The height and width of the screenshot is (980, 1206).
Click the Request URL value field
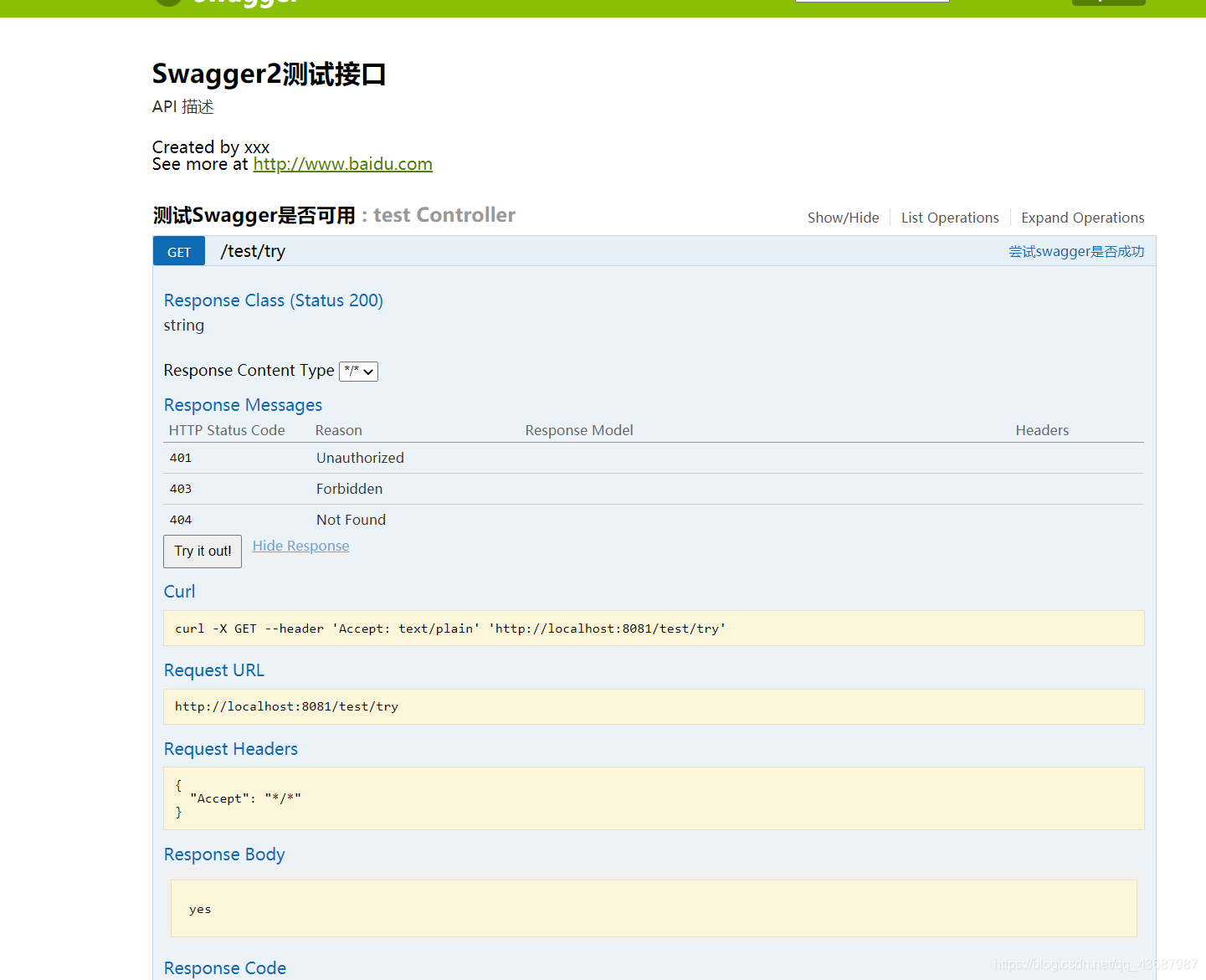click(x=653, y=706)
